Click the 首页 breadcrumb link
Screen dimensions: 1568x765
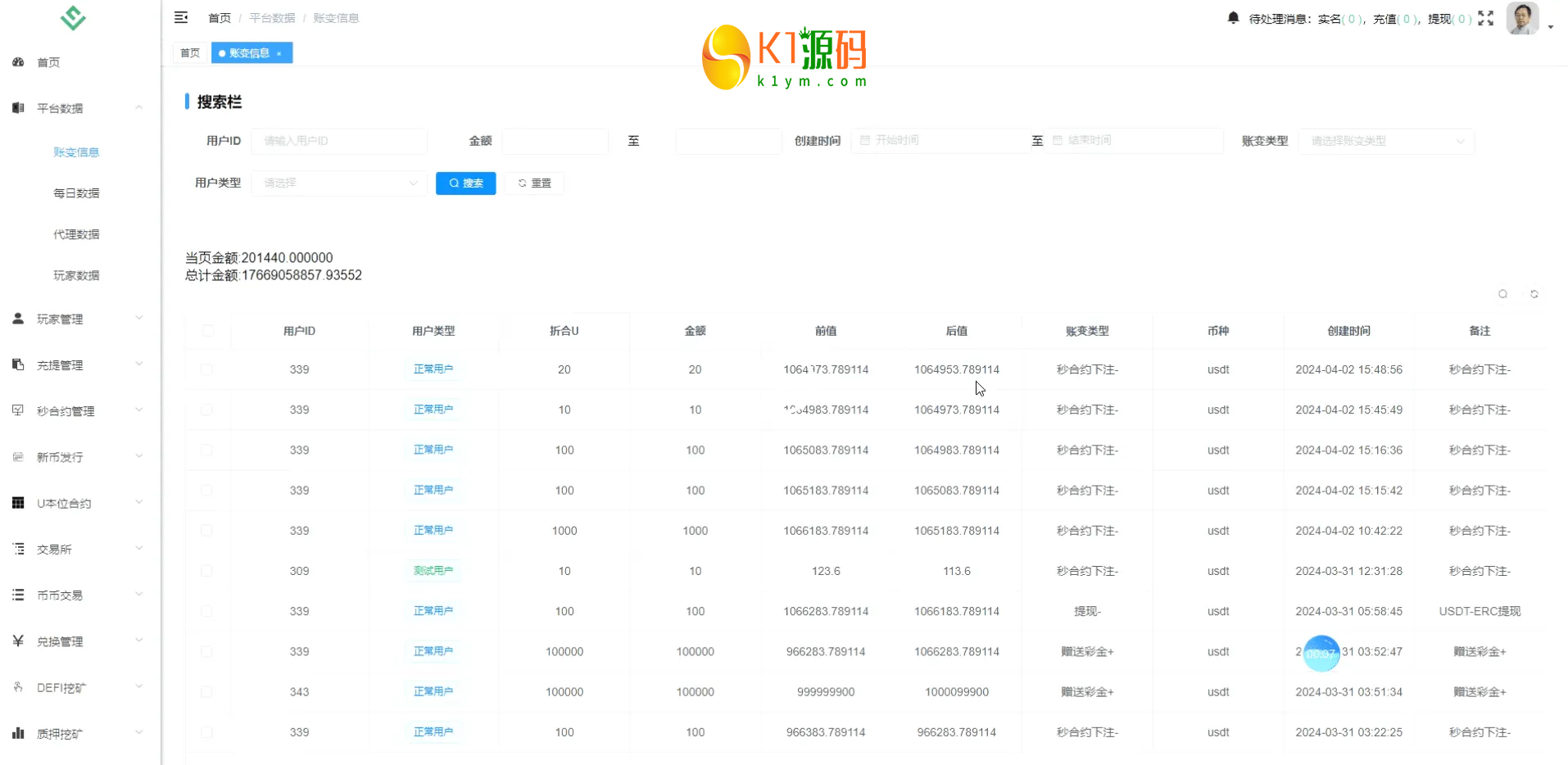click(x=220, y=18)
